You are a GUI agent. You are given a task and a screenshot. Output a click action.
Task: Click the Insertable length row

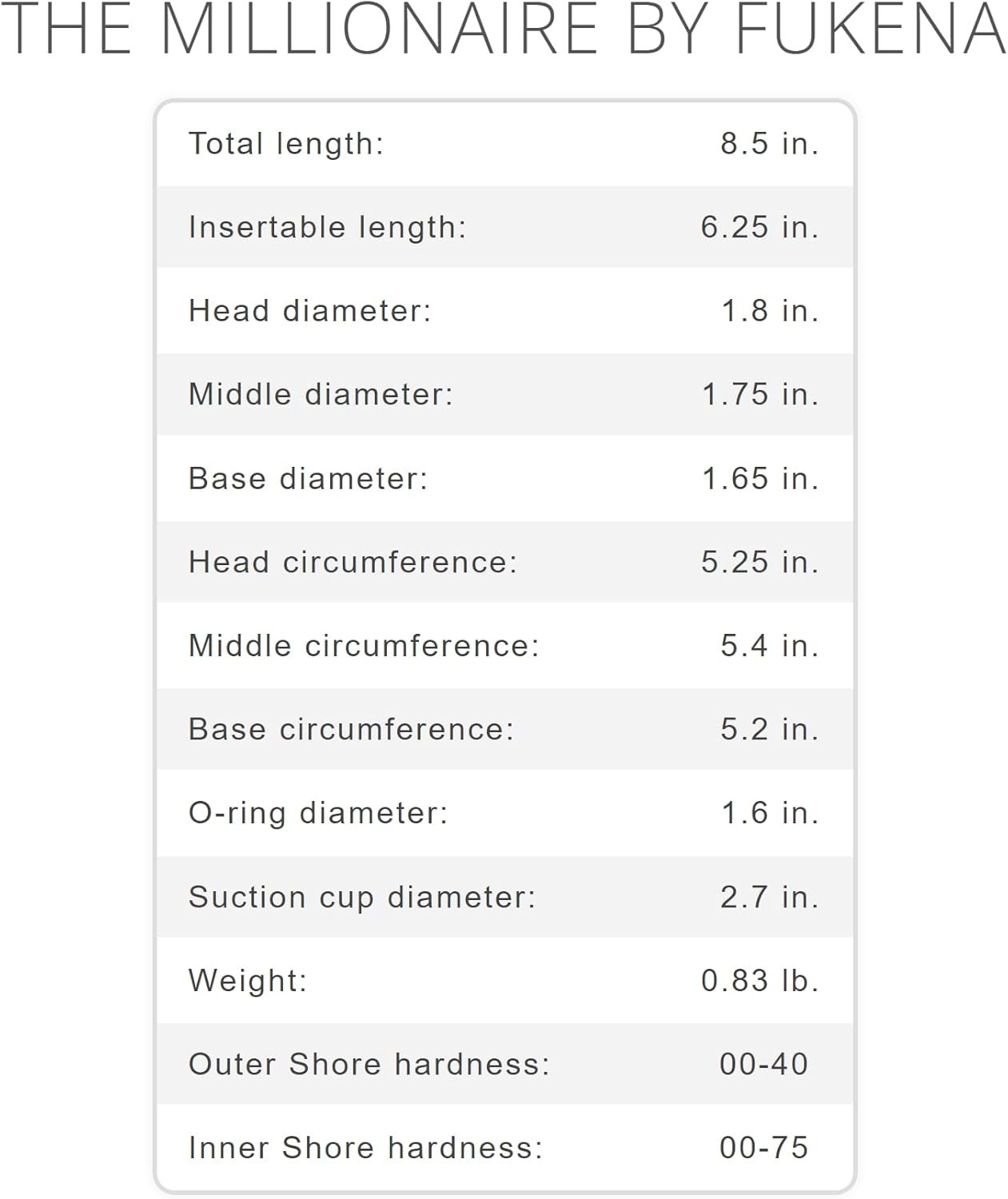(x=505, y=227)
